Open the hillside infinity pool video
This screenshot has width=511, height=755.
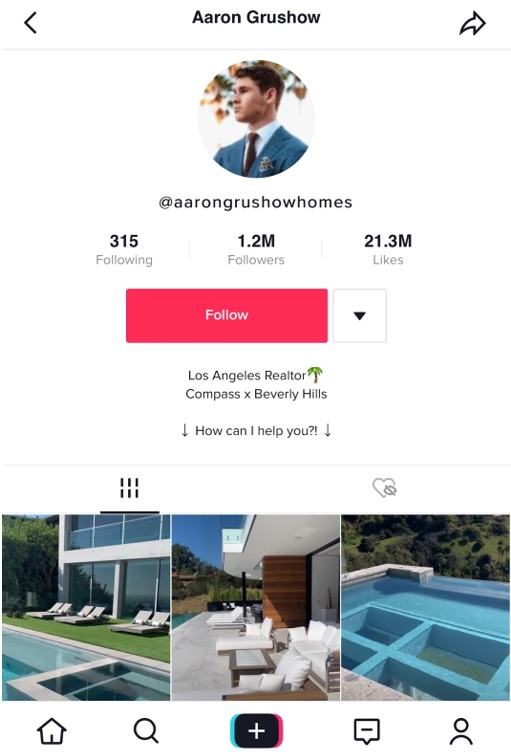click(426, 607)
